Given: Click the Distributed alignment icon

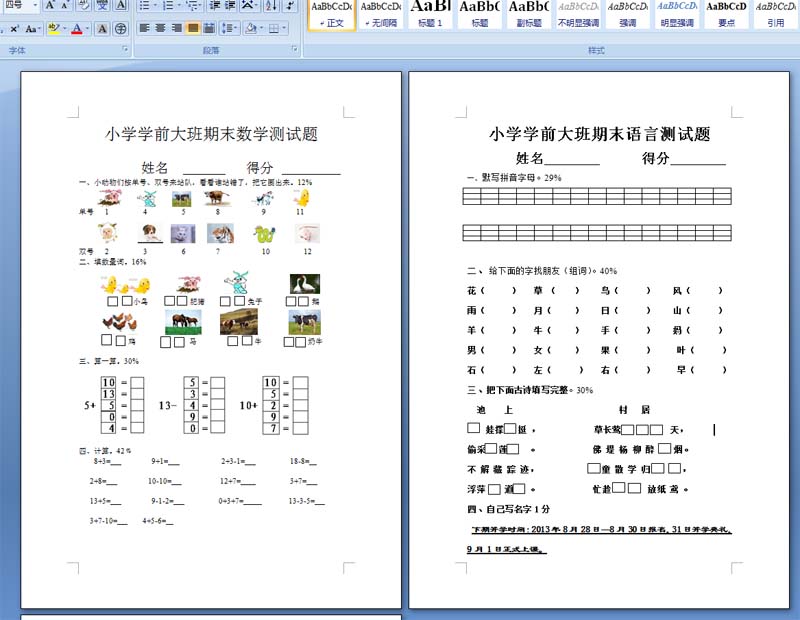Looking at the screenshot, I should [209, 28].
